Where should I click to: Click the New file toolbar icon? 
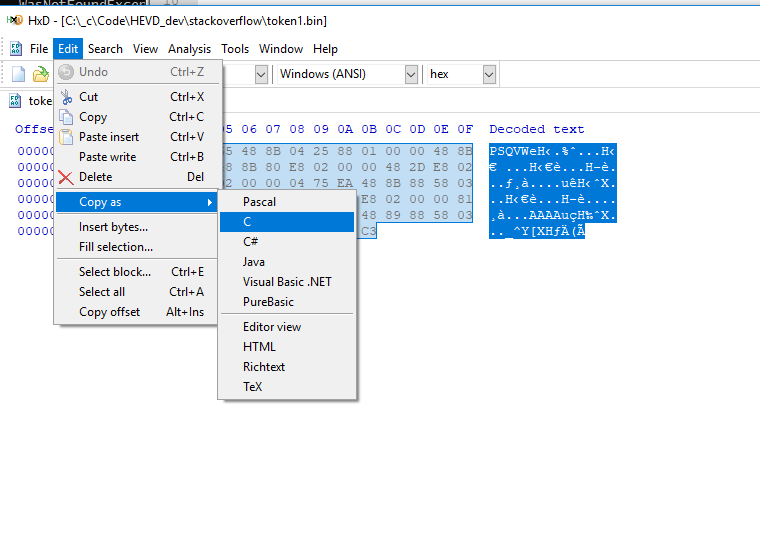click(18, 74)
